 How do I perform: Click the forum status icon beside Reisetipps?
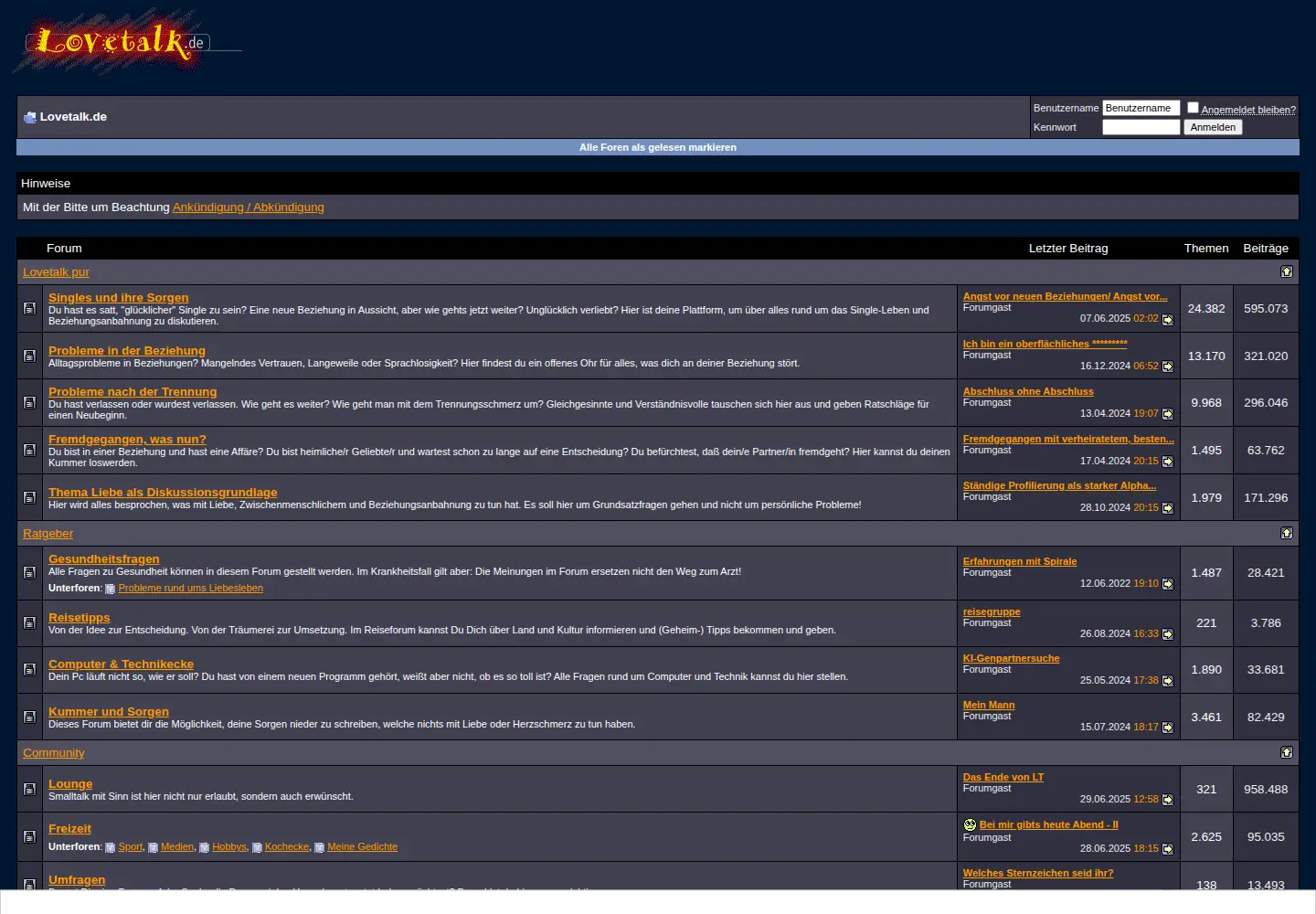tap(29, 623)
